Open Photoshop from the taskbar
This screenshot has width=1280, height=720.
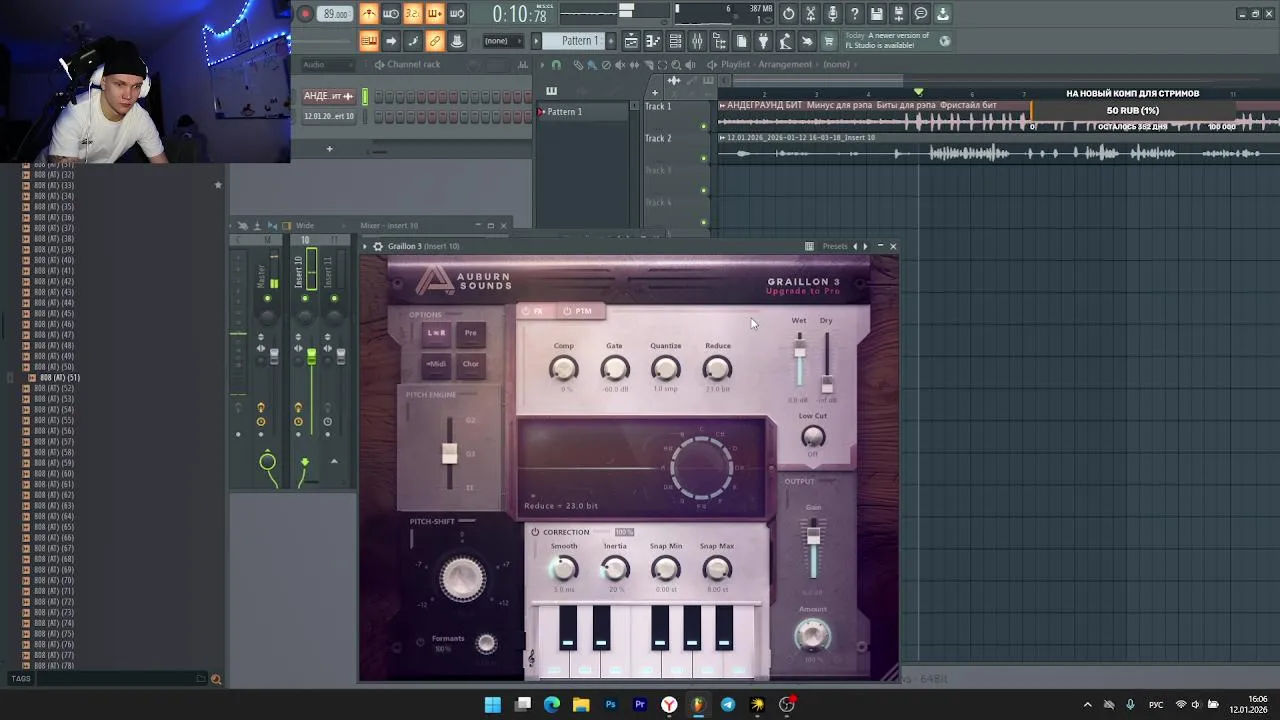tap(611, 705)
